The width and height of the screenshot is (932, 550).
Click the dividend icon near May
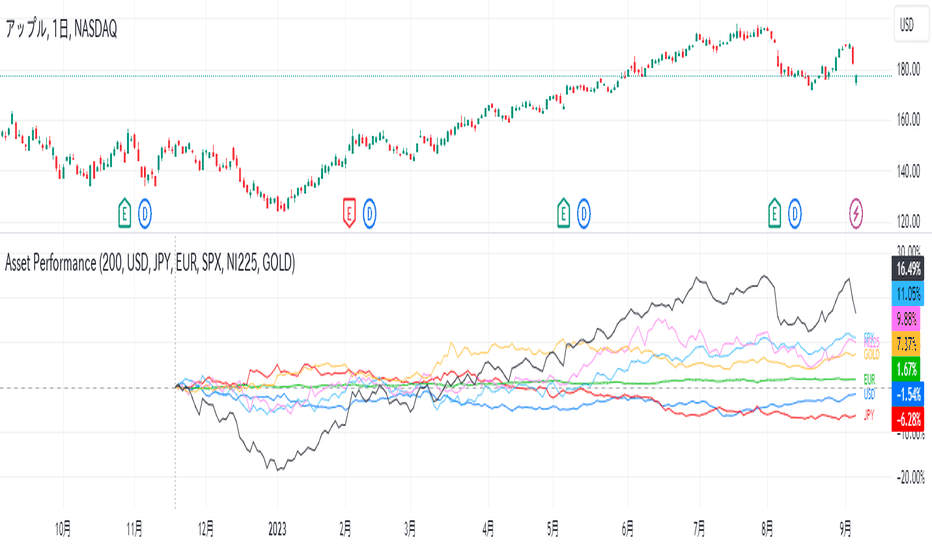pos(584,213)
